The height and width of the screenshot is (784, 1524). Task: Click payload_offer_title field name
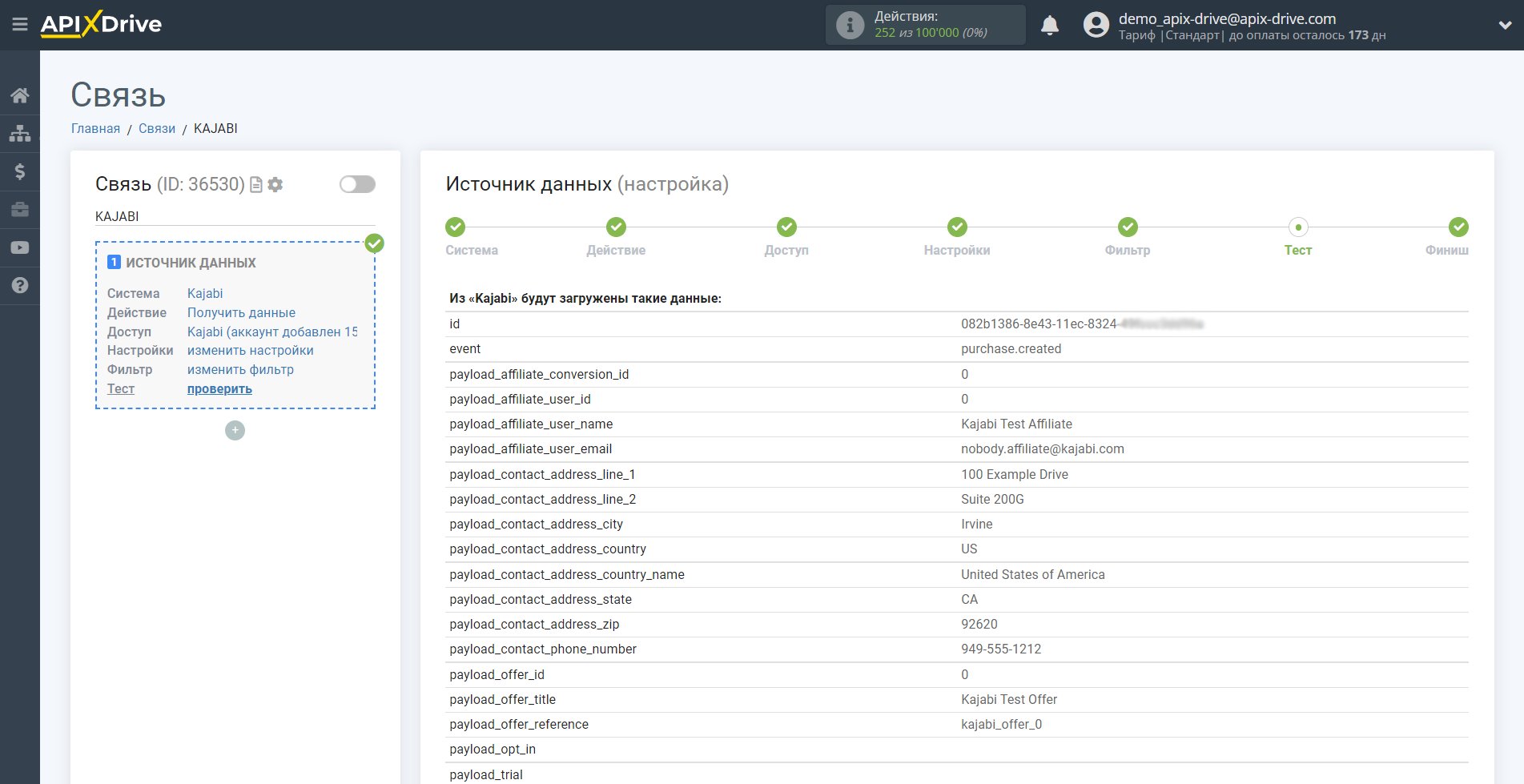[502, 700]
